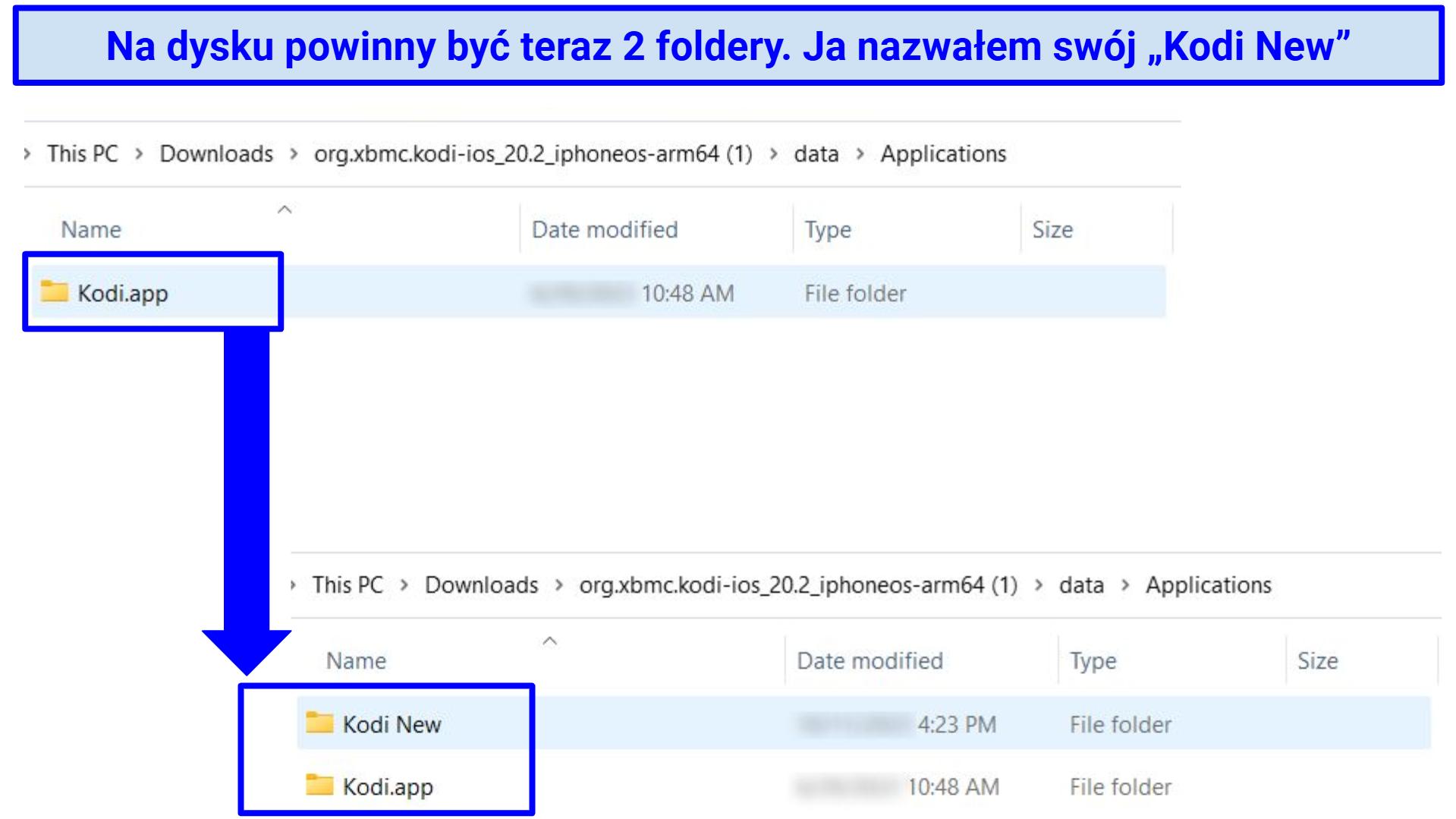Expand chevron before This PC in lower breadcrumb
1456x819 pixels.
coord(293,585)
